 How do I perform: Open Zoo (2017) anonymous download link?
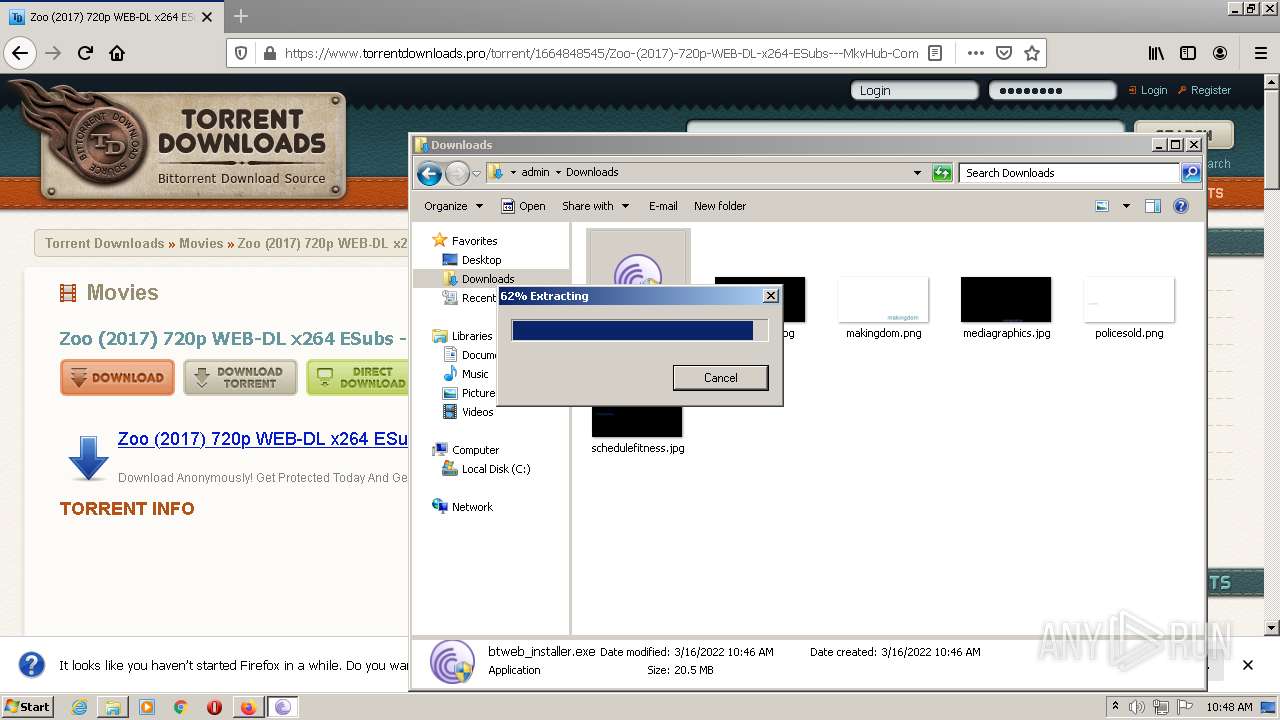pyautogui.click(x=263, y=439)
